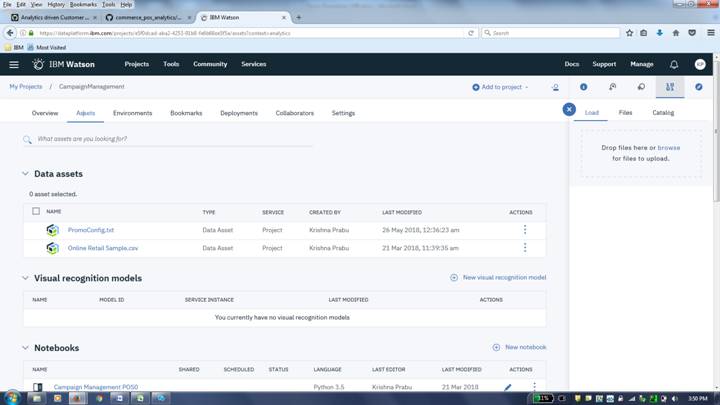Click the browser Search box

point(551,33)
